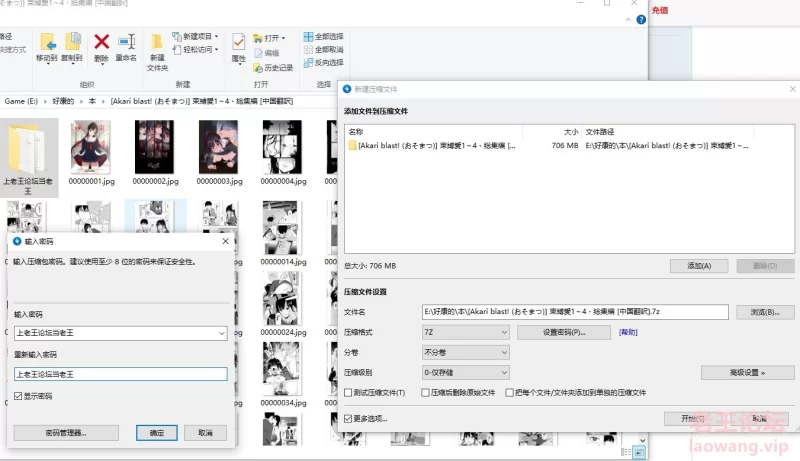Open the New item (新建项目) dropdown

click(x=195, y=36)
